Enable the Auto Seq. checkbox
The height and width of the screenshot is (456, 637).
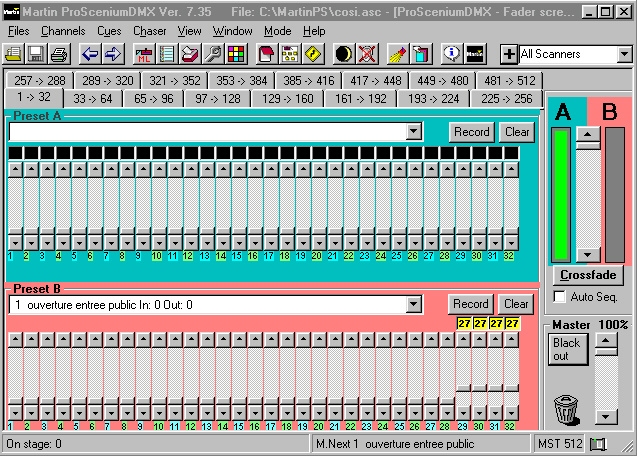point(559,296)
